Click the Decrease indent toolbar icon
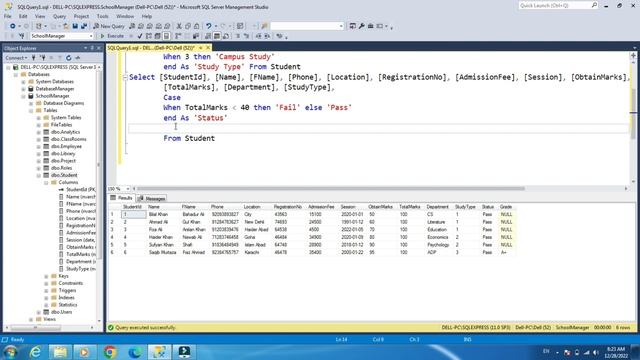The image size is (640, 360). (x=258, y=36)
